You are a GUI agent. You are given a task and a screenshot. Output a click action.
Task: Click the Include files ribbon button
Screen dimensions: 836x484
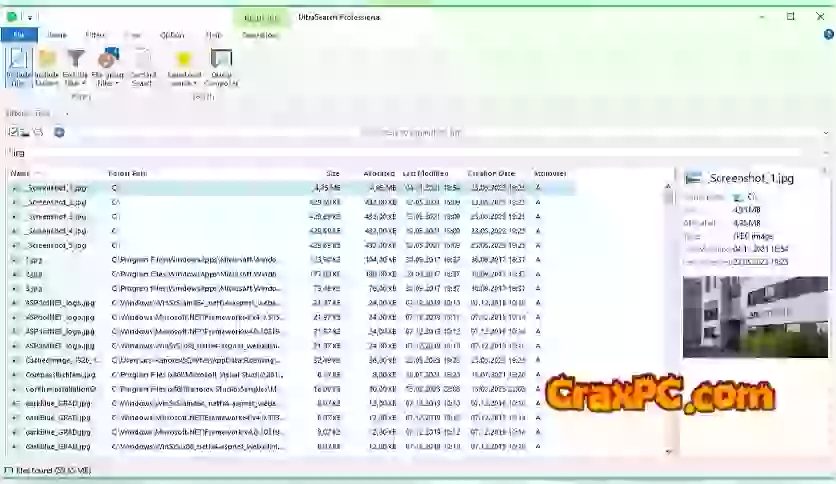[x=19, y=67]
